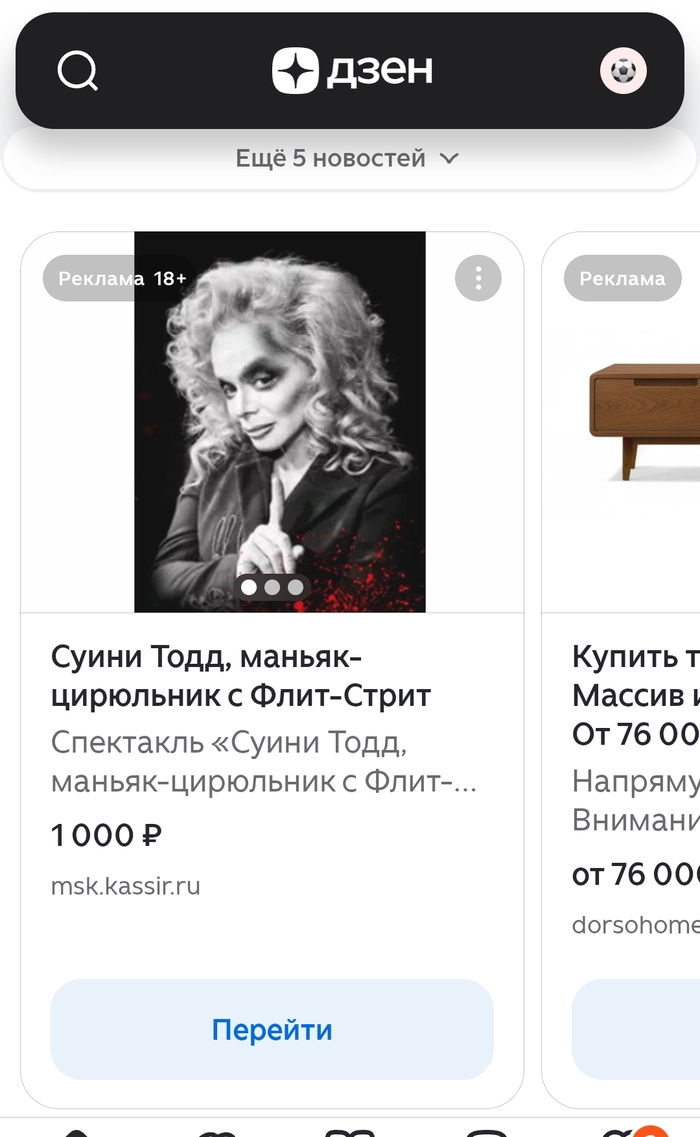Open Суини Тодд, маньяк-цирюльник title
Screen dimensions: 700x1137
pyautogui.click(x=240, y=676)
